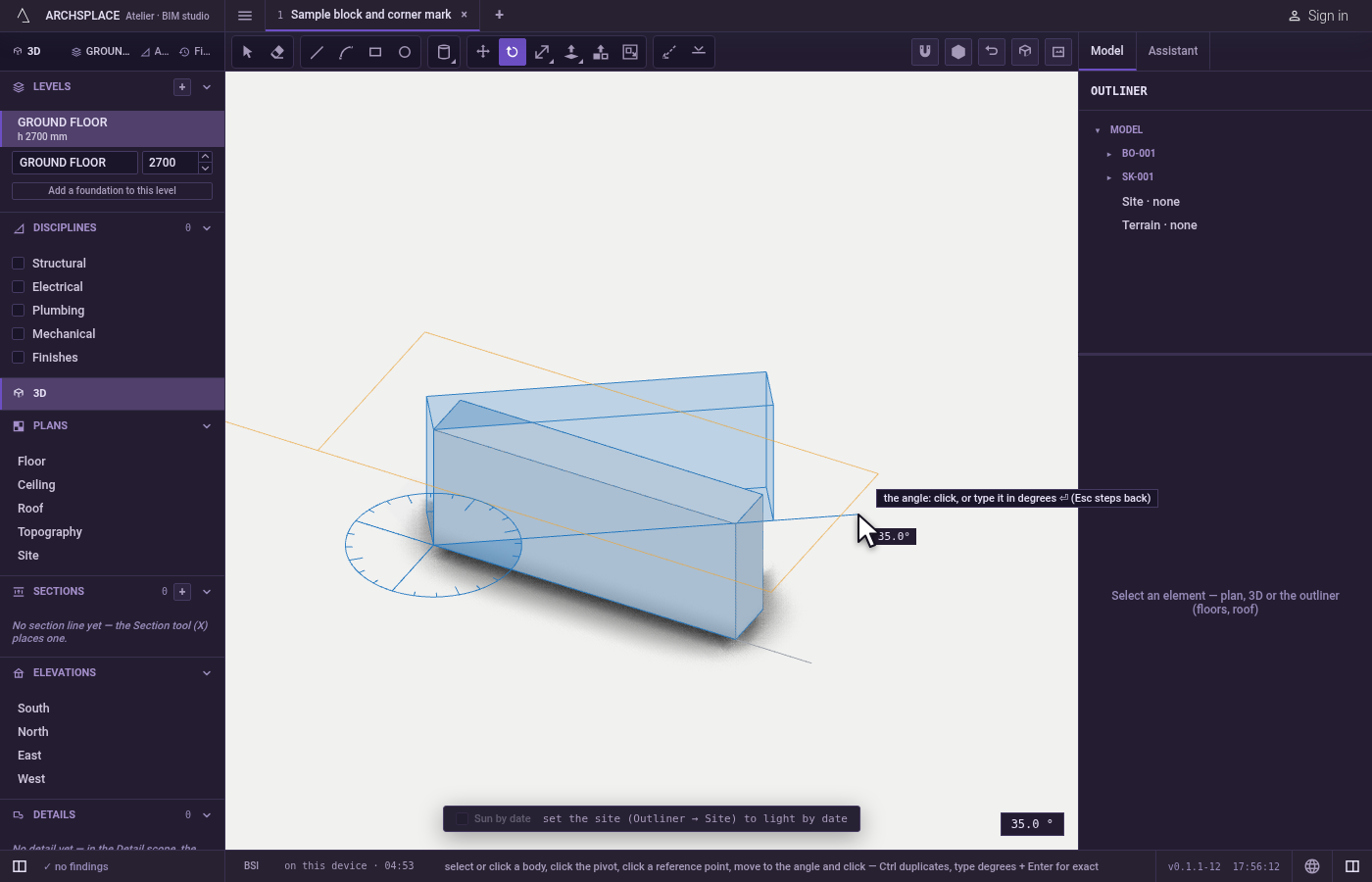Image resolution: width=1372 pixels, height=882 pixels.
Task: Click the active Rotate tool
Action: coord(513,52)
